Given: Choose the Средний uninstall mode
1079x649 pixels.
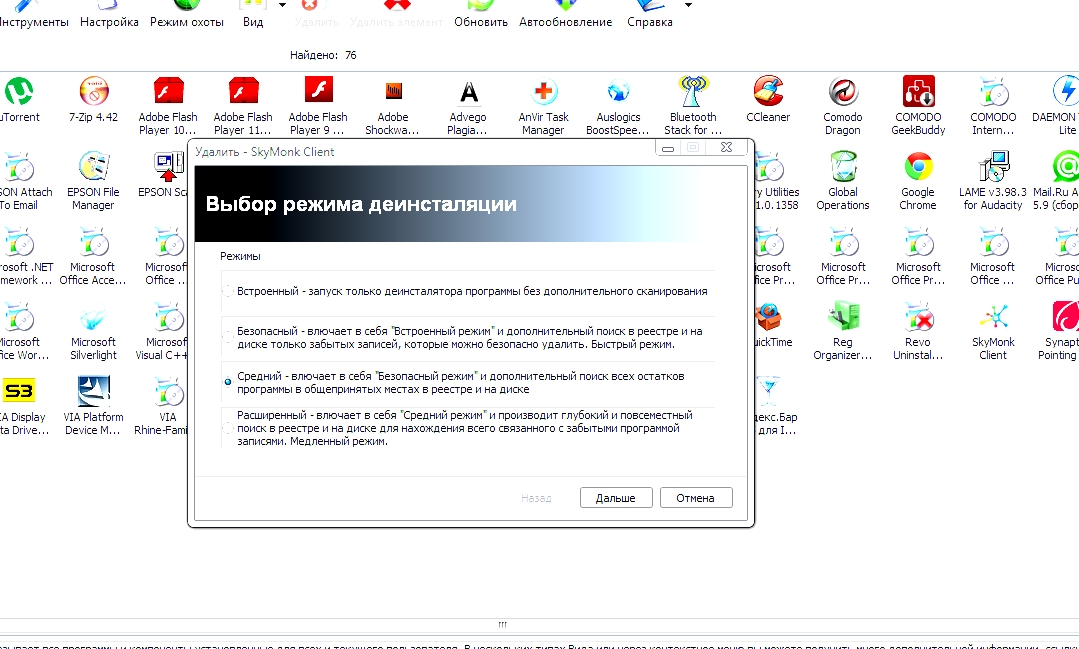Looking at the screenshot, I should pos(228,381).
